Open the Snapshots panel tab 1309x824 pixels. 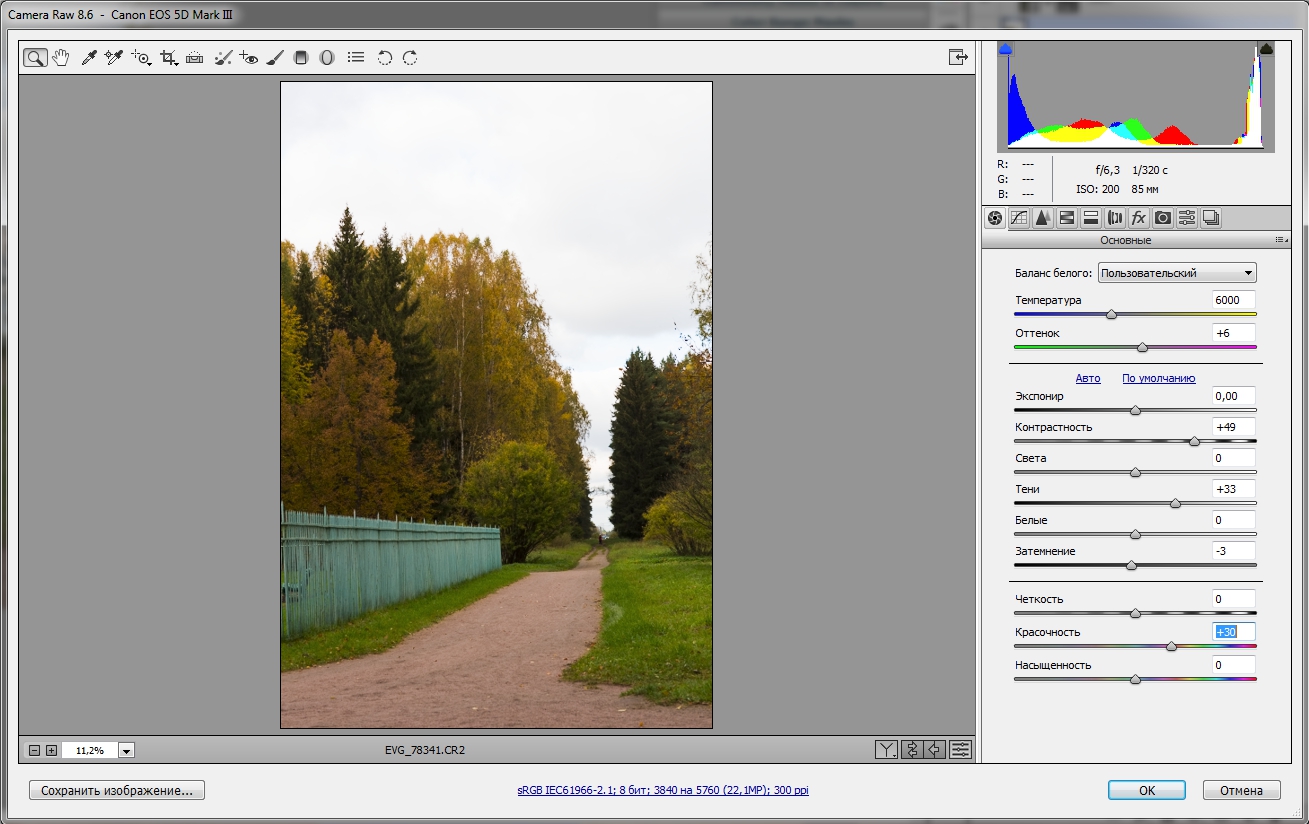[x=1211, y=218]
